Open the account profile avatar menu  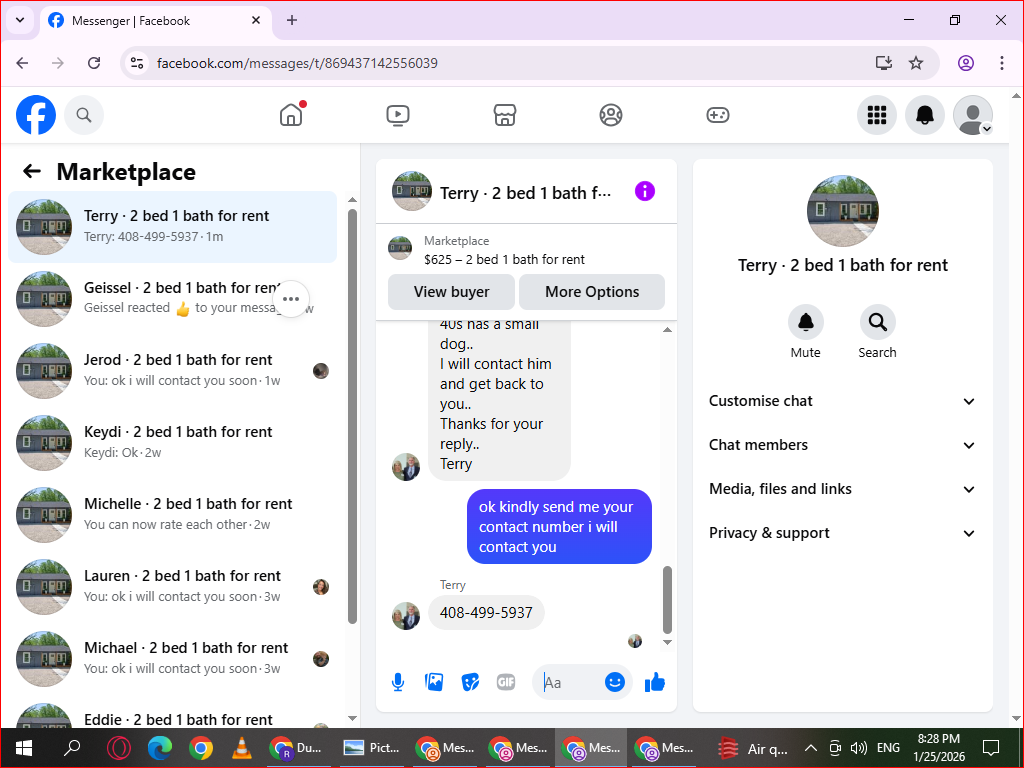973,115
